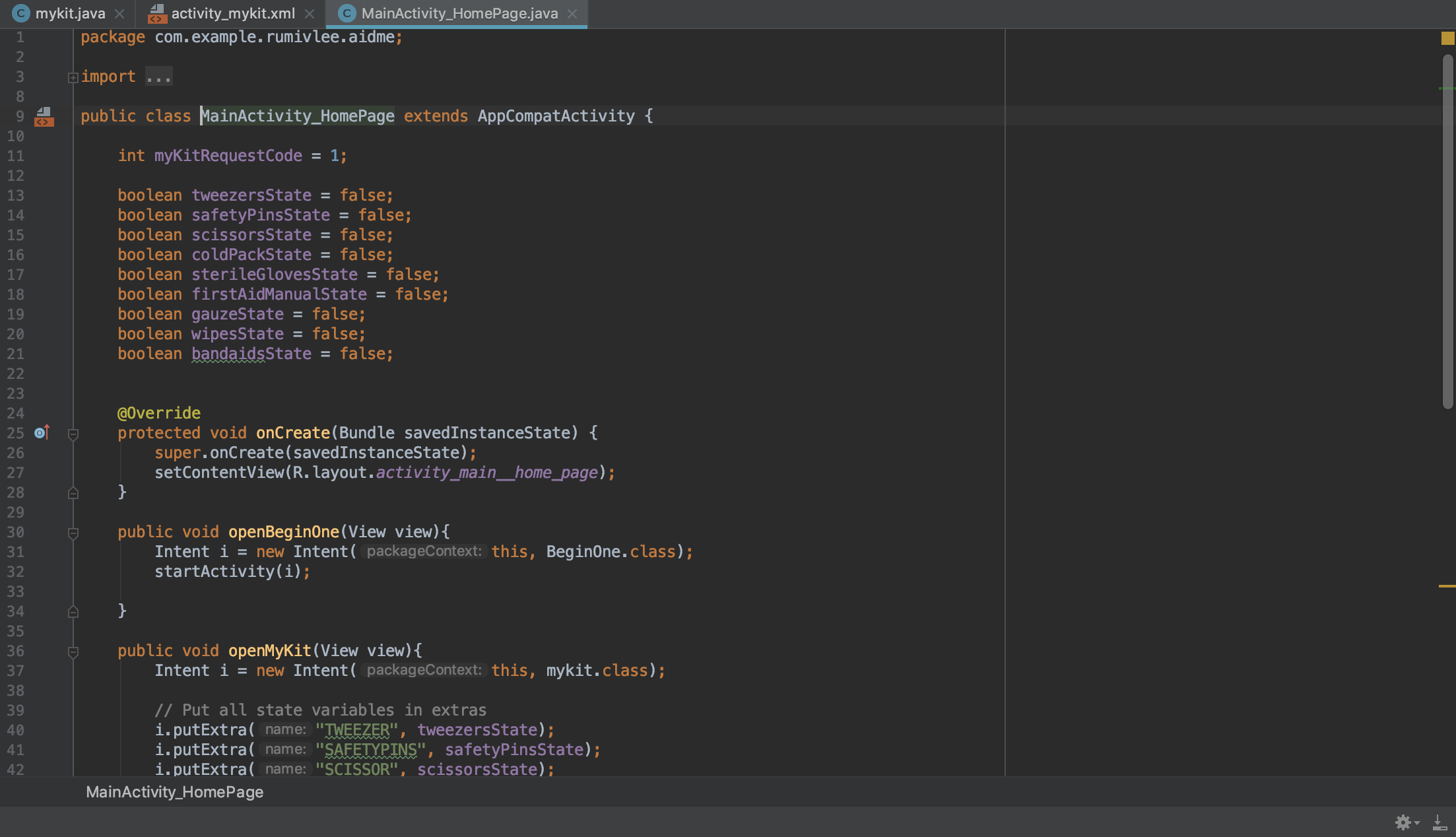Switch to the mykit.java tab
Image resolution: width=1456 pixels, height=837 pixels.
(70, 13)
